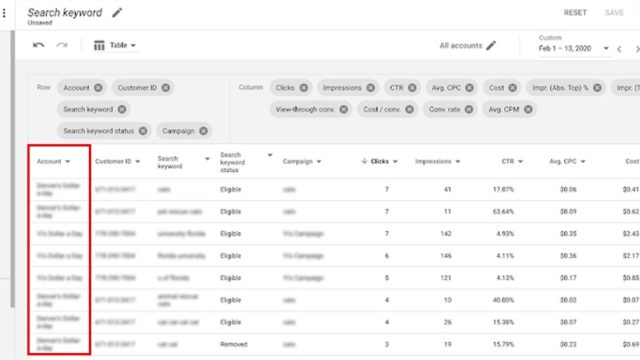This screenshot has width=640, height=360.
Task: Click the table chart type icon
Action: point(99,45)
